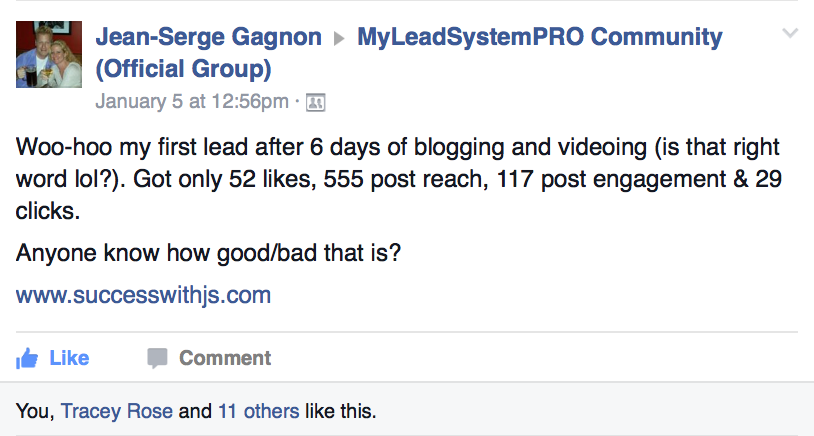Open Tracey Rose's profile
This screenshot has height=436, width=814.
(x=117, y=411)
